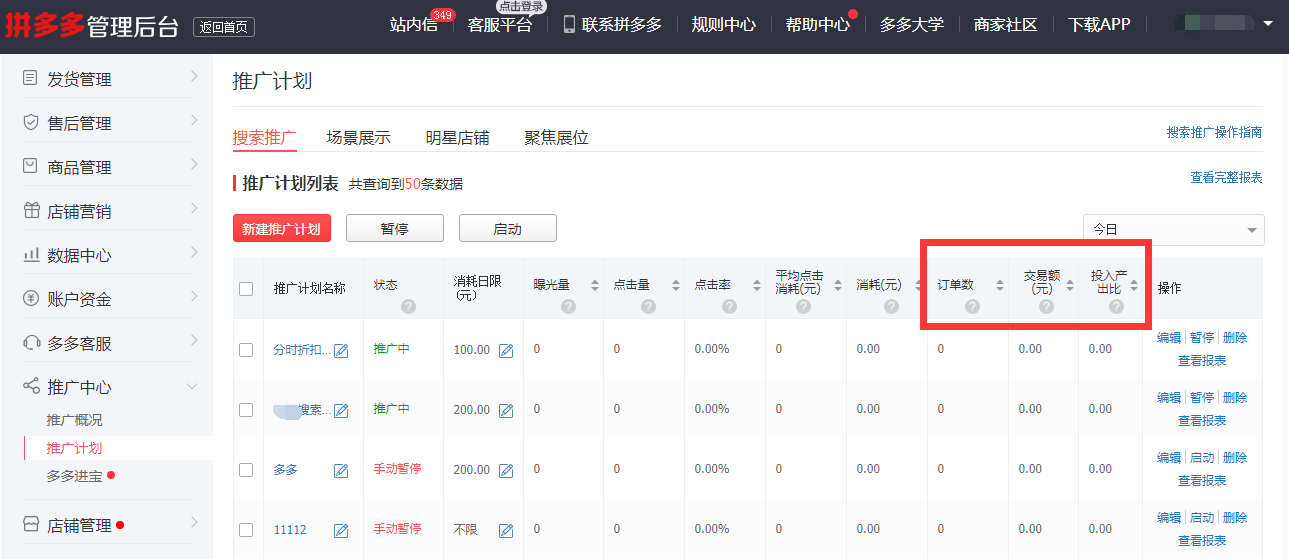1289x559 pixels.
Task: Expand 店铺营销 chevron
Action: pos(194,207)
